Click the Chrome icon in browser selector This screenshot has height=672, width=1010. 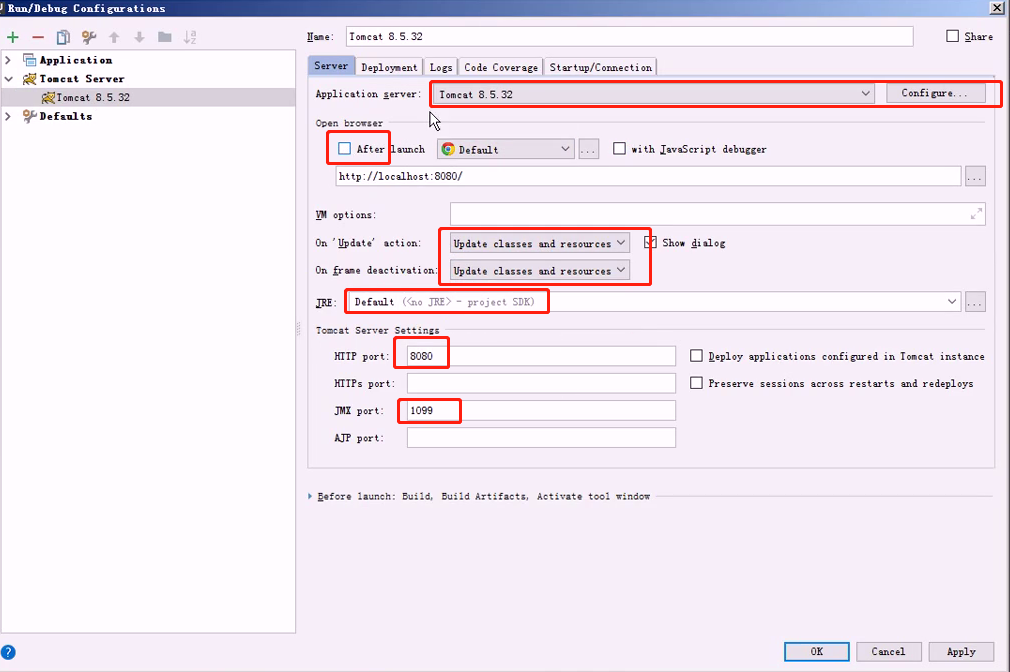pyautogui.click(x=448, y=149)
